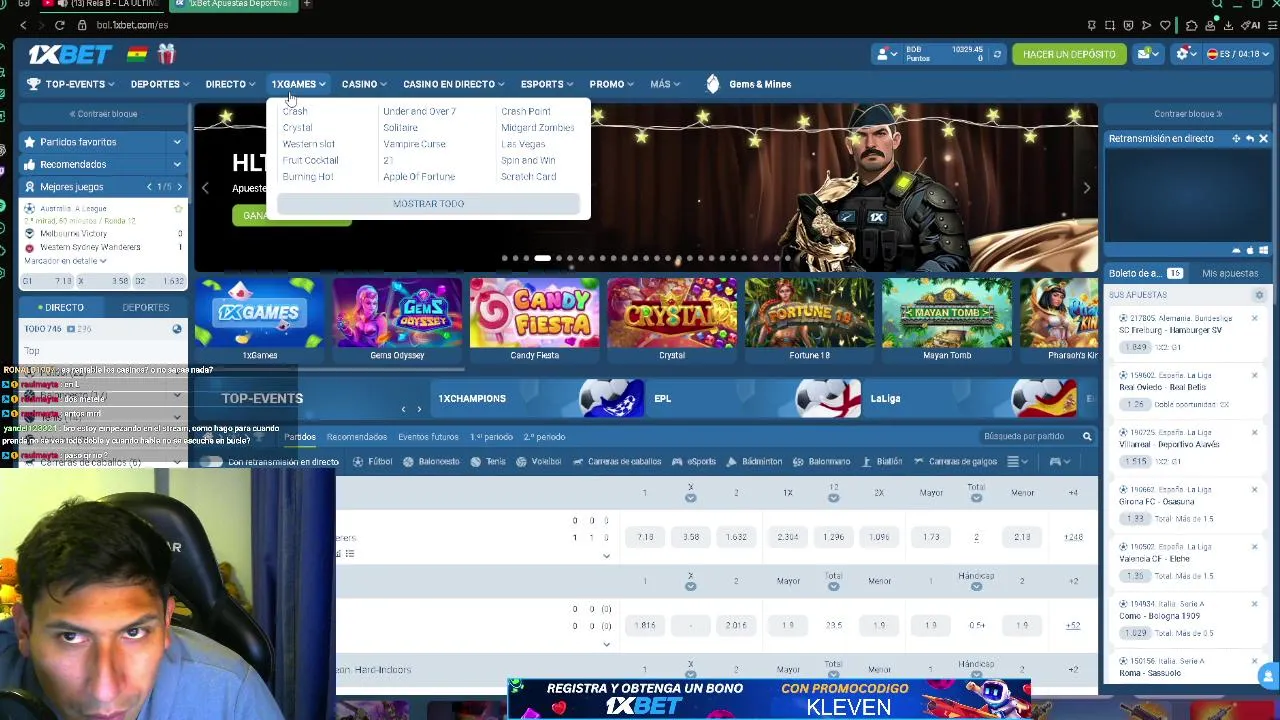Collapse right block via Contraer bloque
Screen dimensions: 1280x720
1188,114
